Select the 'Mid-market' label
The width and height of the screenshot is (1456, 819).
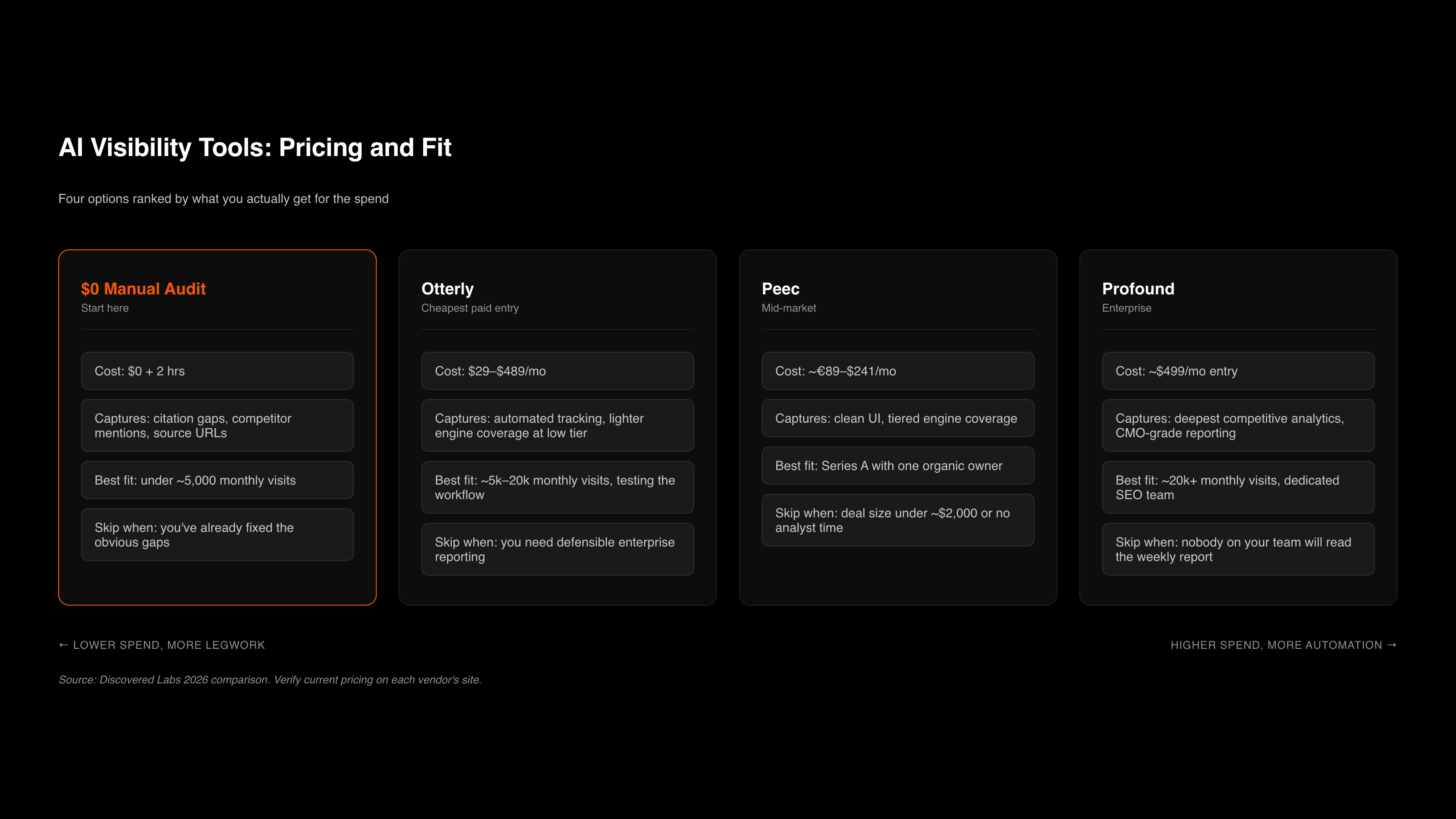click(x=789, y=308)
